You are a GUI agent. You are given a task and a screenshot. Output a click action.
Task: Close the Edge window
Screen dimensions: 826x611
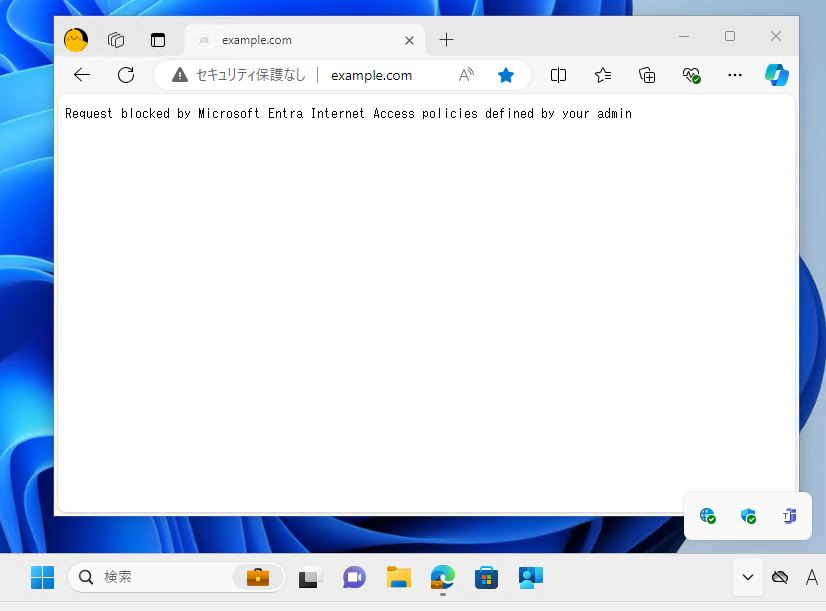coord(775,36)
